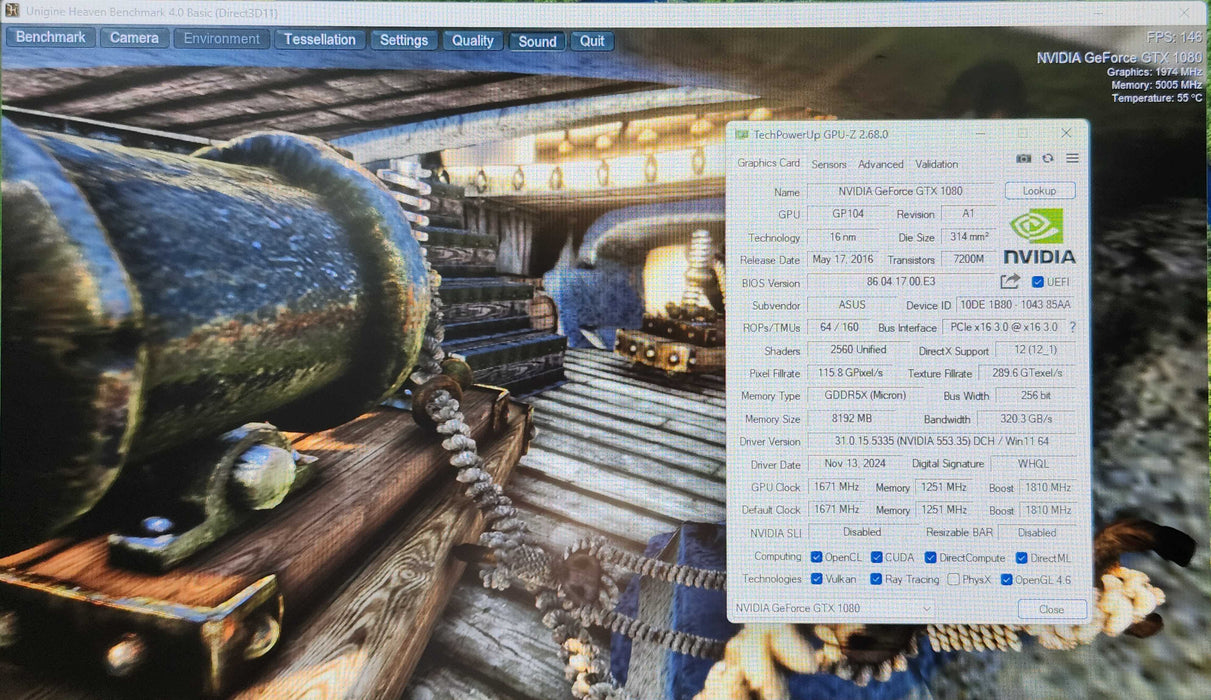1211x700 pixels.
Task: Open the Heaven Benchmark menu
Action: point(51,37)
